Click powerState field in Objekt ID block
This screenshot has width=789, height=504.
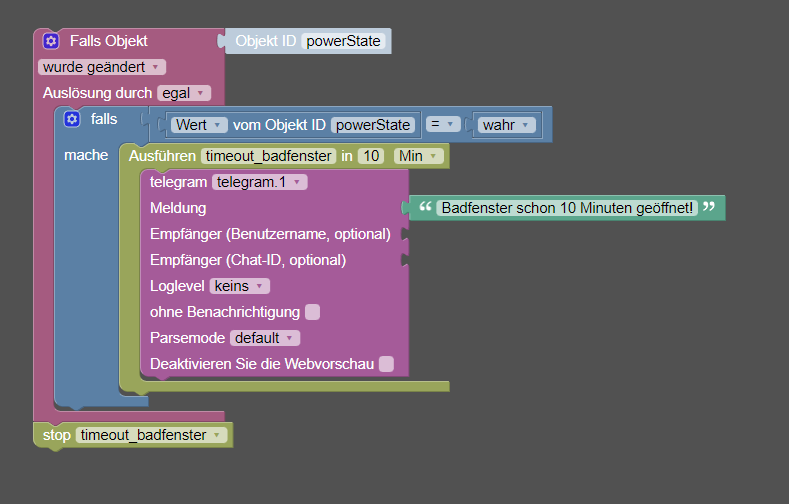[343, 41]
